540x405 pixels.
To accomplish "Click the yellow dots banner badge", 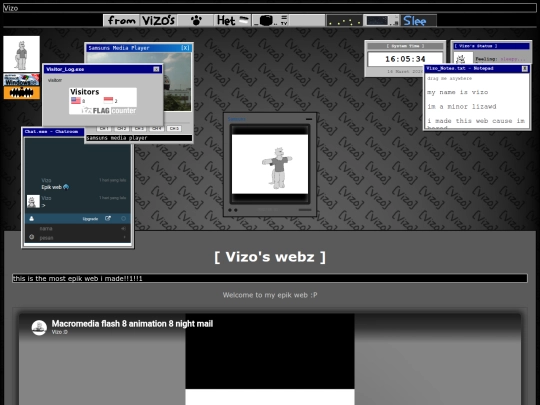I will (x=344, y=21).
